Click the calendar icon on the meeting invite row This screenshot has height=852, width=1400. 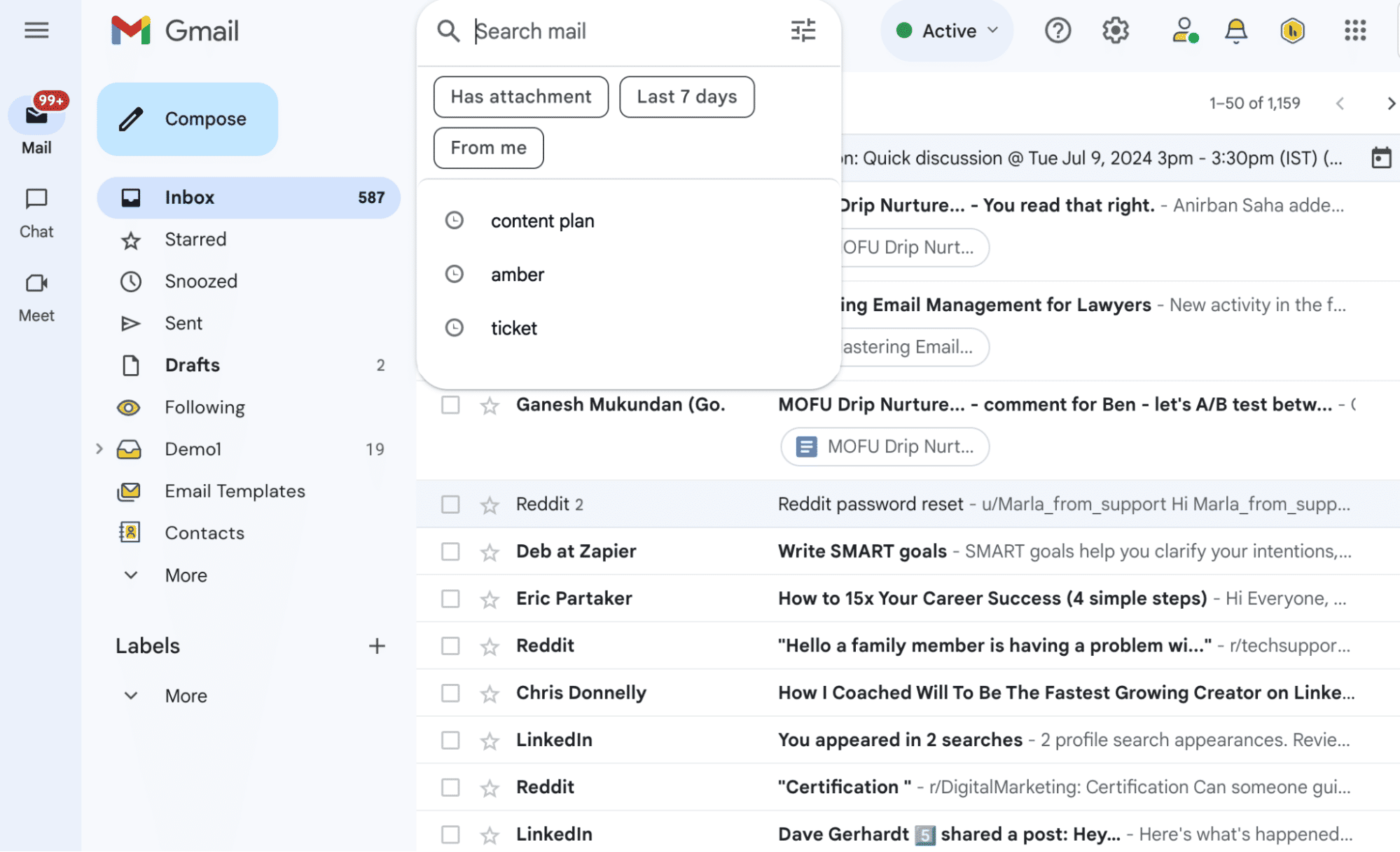click(1380, 158)
